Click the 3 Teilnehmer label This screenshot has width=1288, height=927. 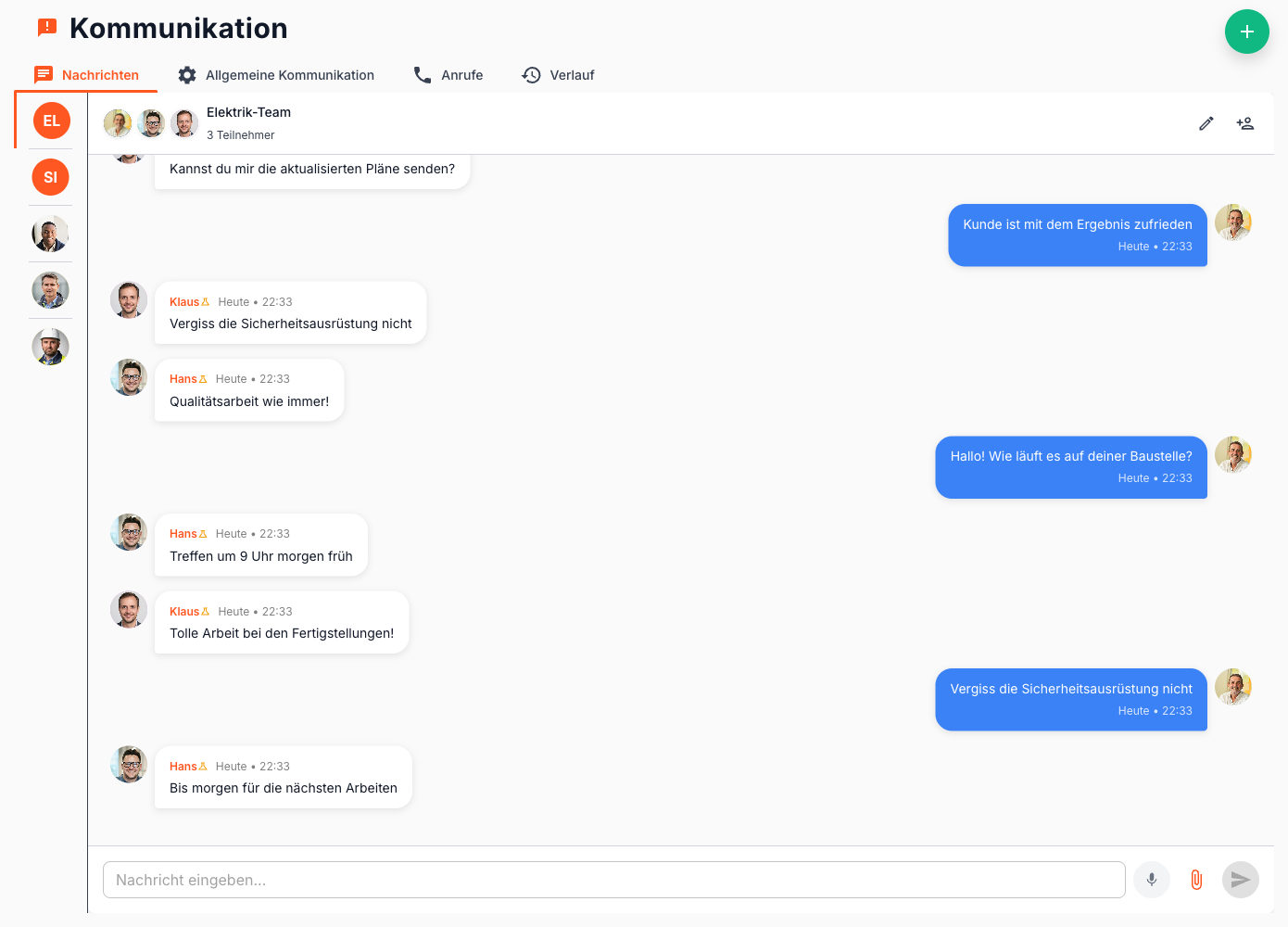[x=240, y=135]
